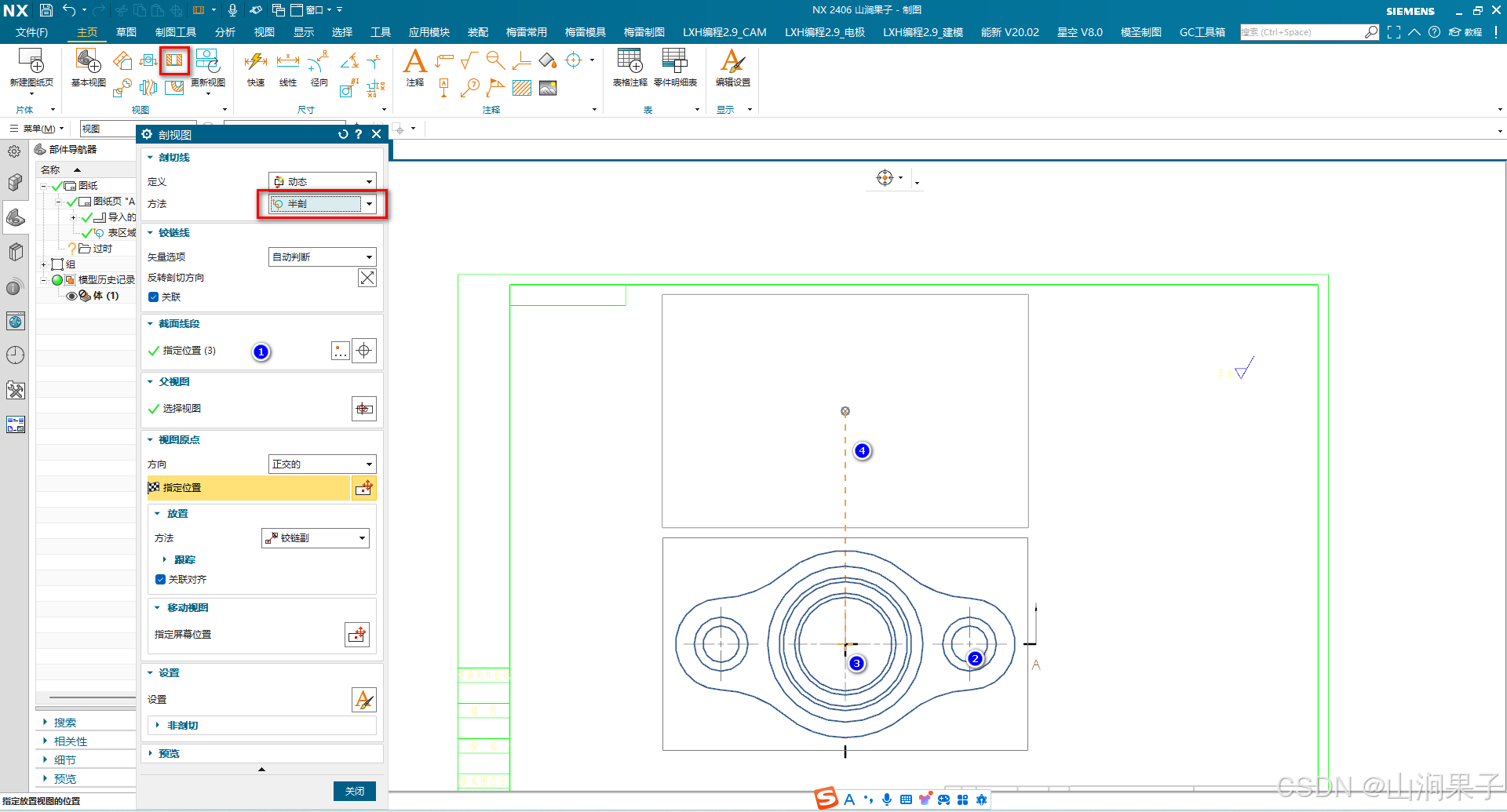Toggle the 关联对齐 checkbox
Viewport: 1507px width, 812px height.
click(160, 580)
